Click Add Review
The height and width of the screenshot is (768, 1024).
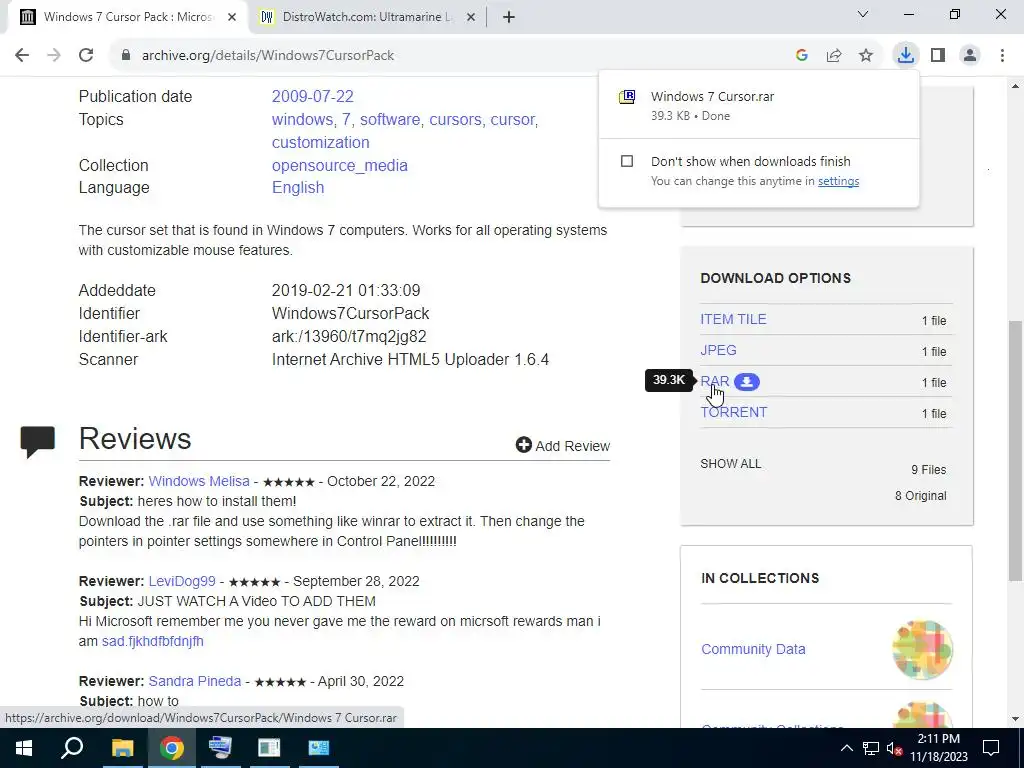(x=563, y=445)
